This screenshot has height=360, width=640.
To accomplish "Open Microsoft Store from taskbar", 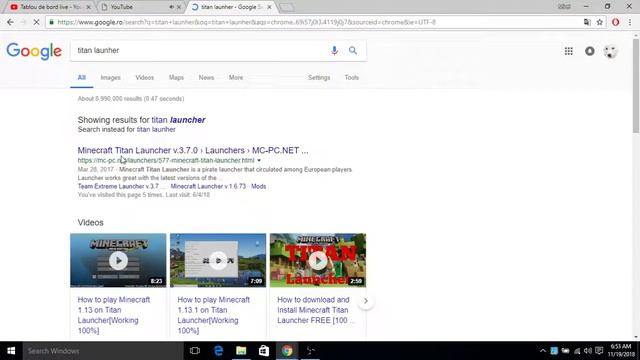I will pos(264,351).
